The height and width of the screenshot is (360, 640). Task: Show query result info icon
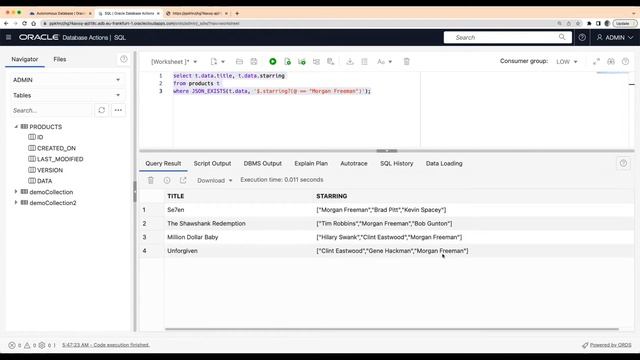coord(167,180)
